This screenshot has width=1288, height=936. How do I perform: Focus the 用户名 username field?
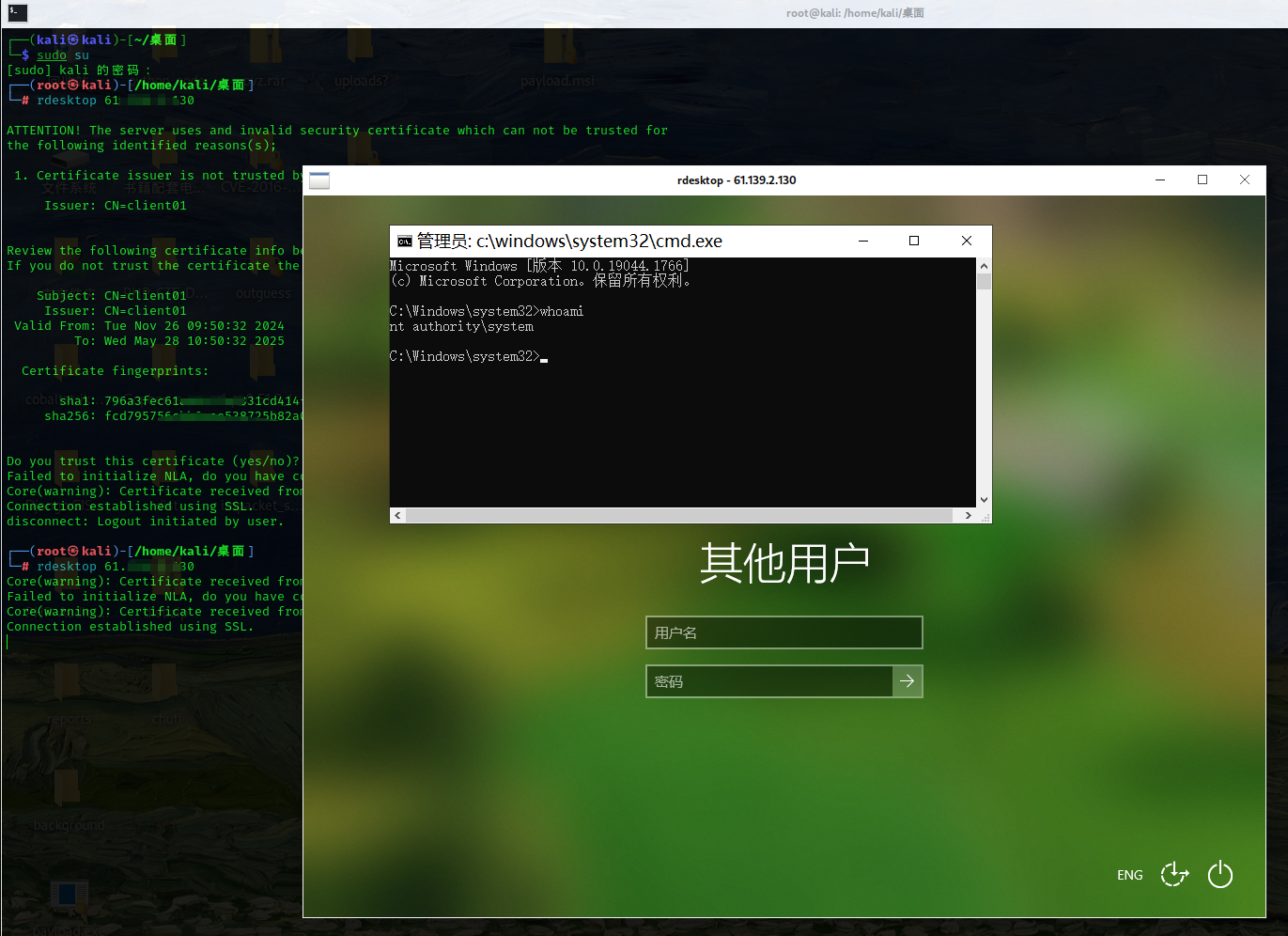click(784, 632)
